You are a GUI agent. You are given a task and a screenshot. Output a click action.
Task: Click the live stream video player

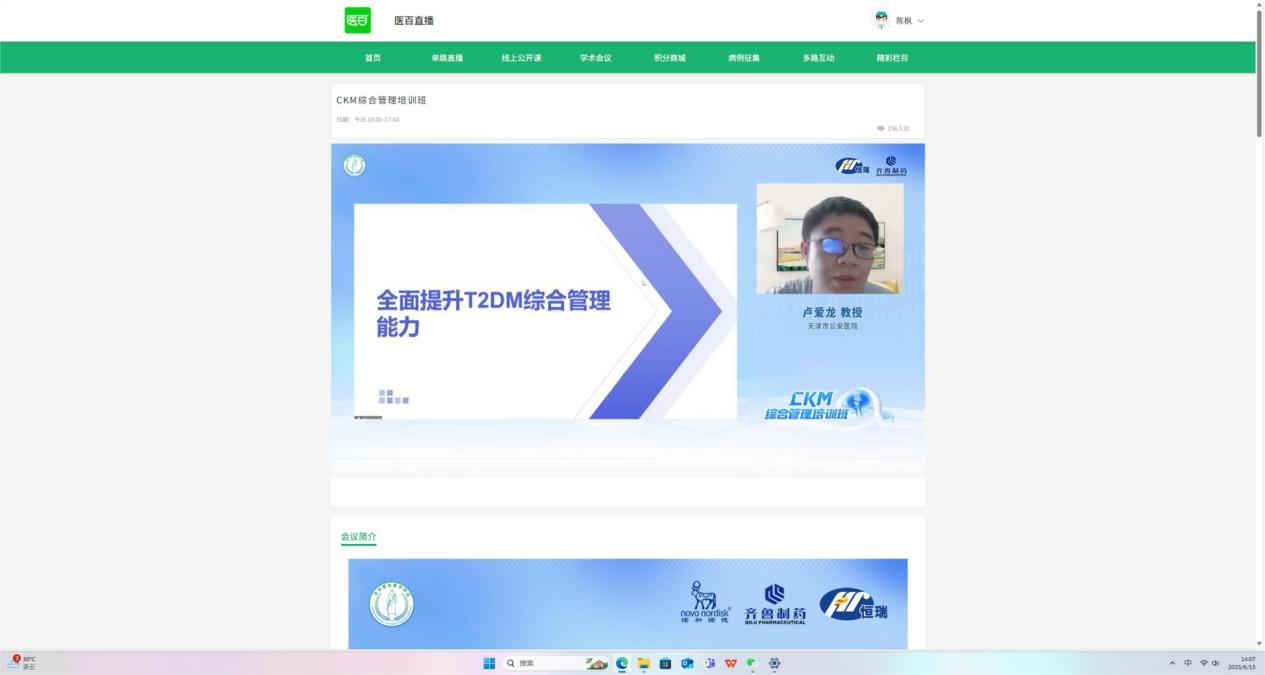(627, 310)
